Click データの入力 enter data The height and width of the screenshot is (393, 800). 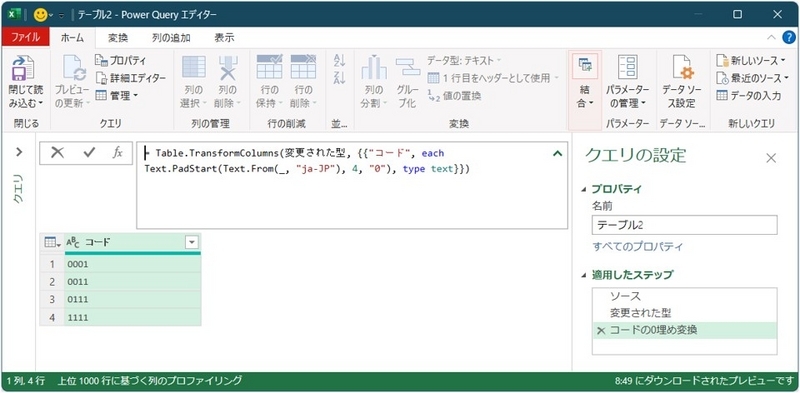click(748, 95)
